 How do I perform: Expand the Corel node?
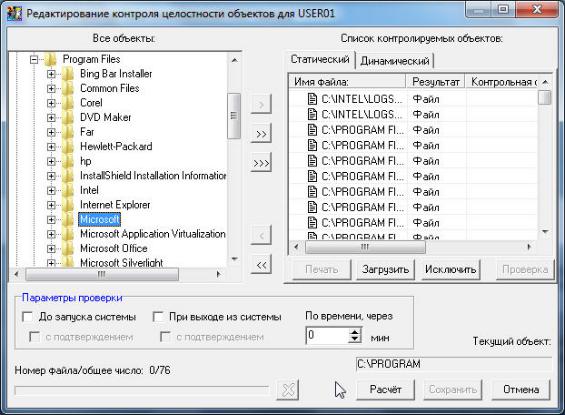point(51,103)
